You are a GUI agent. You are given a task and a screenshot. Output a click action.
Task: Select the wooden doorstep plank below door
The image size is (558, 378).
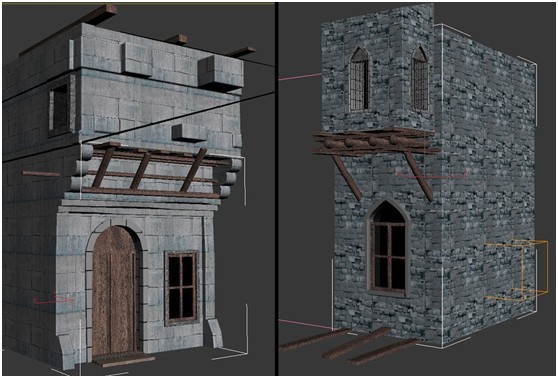122,359
